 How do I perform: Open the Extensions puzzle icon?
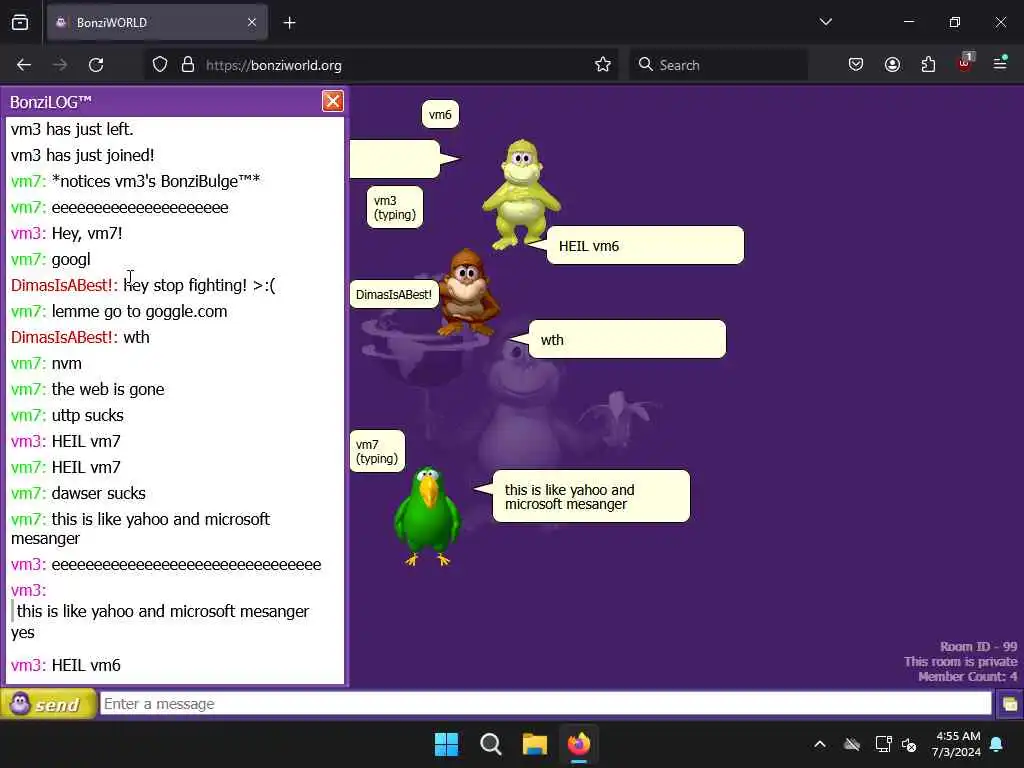tap(928, 65)
